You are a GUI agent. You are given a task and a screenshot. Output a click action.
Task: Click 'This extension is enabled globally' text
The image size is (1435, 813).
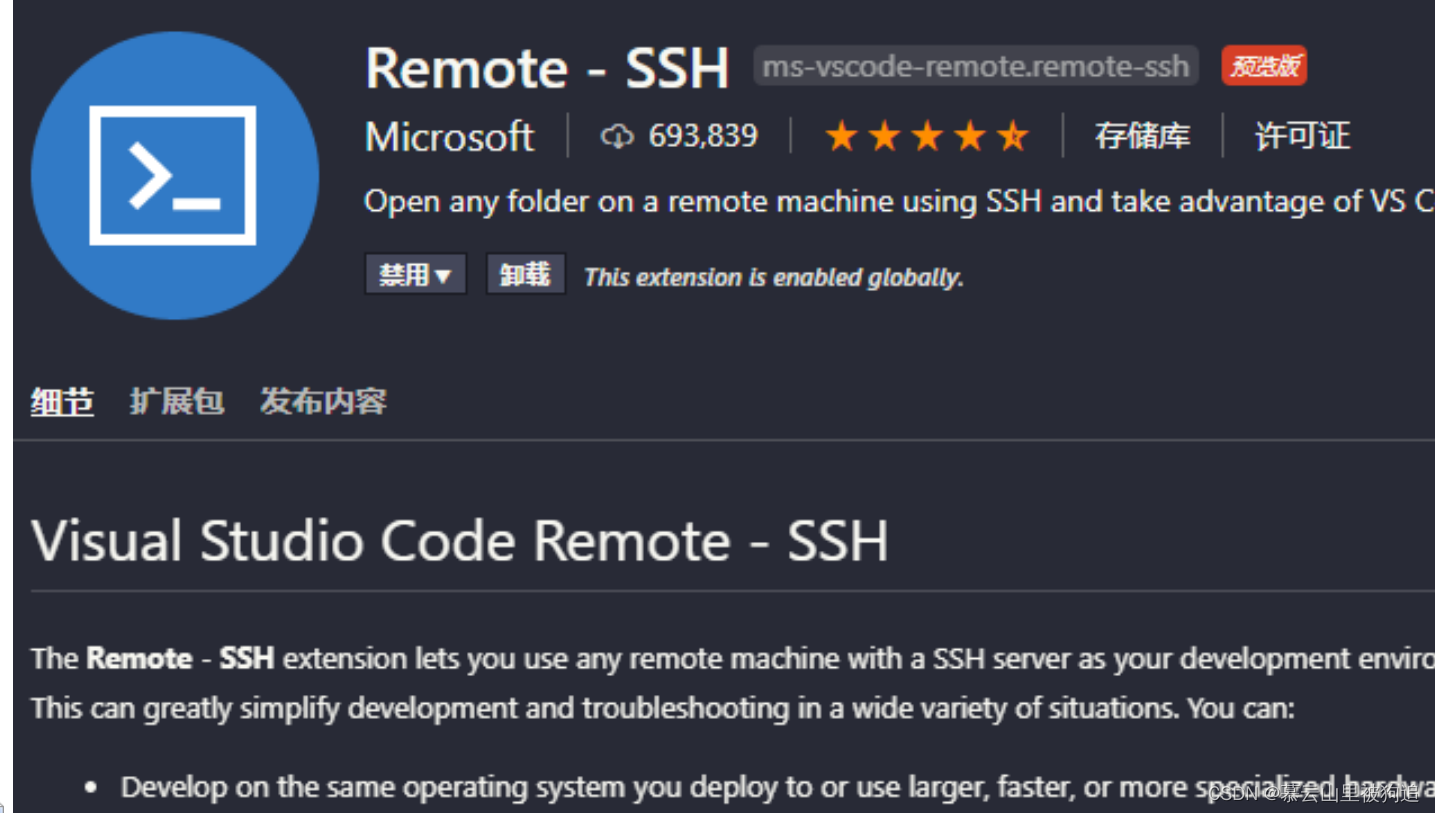tap(773, 277)
